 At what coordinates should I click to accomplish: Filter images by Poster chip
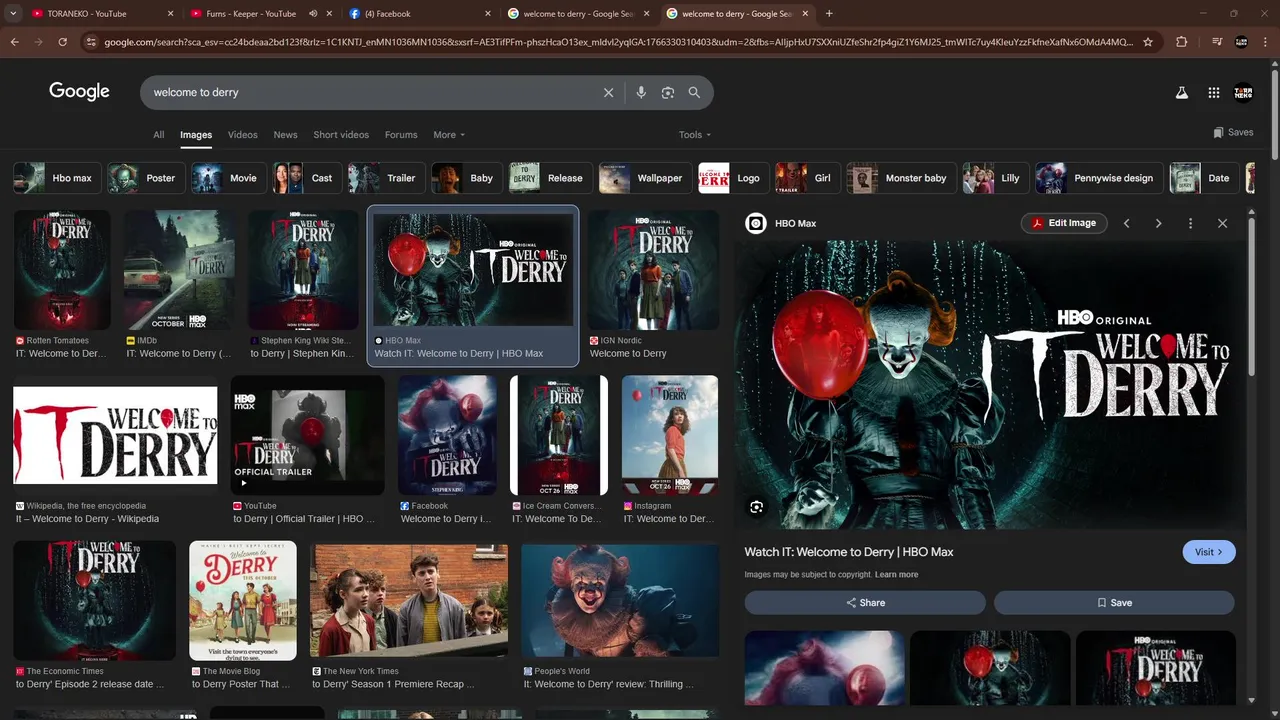click(x=146, y=178)
